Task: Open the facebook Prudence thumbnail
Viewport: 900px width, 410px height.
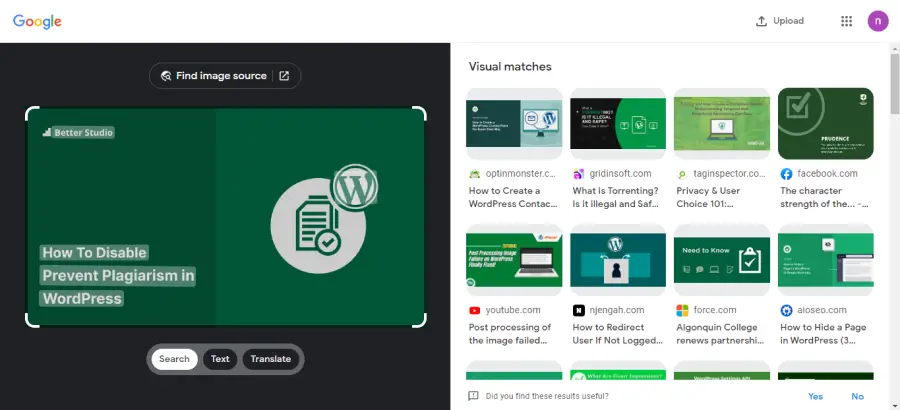Action: click(x=826, y=123)
